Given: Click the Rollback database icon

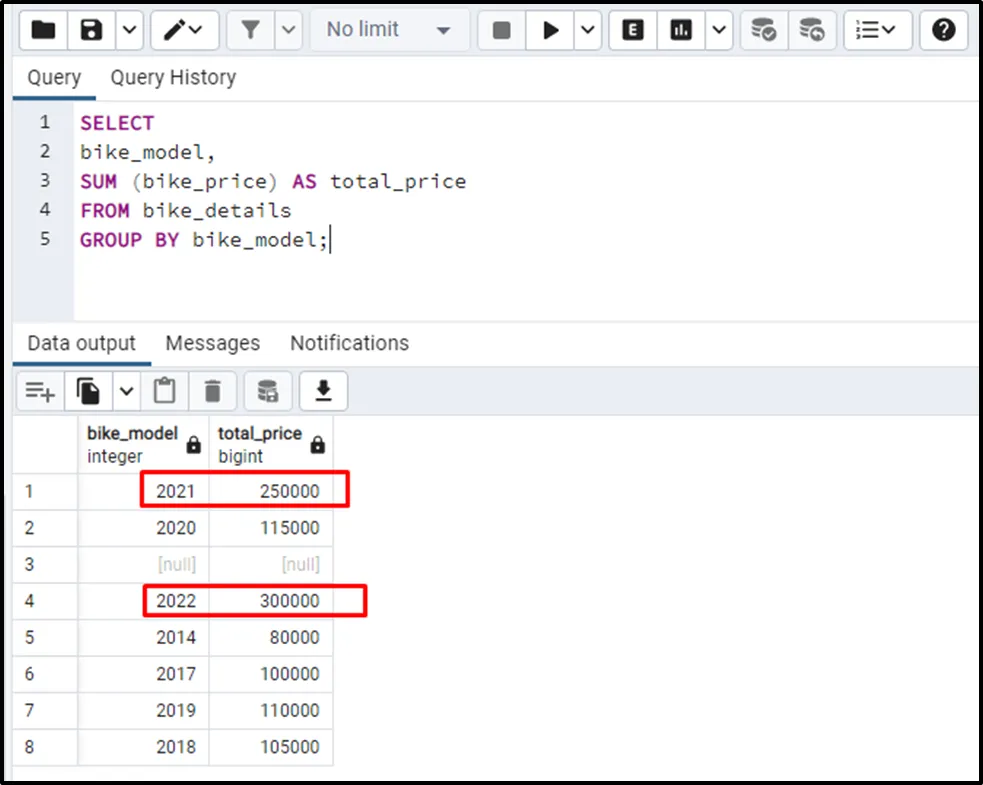Looking at the screenshot, I should [x=813, y=30].
